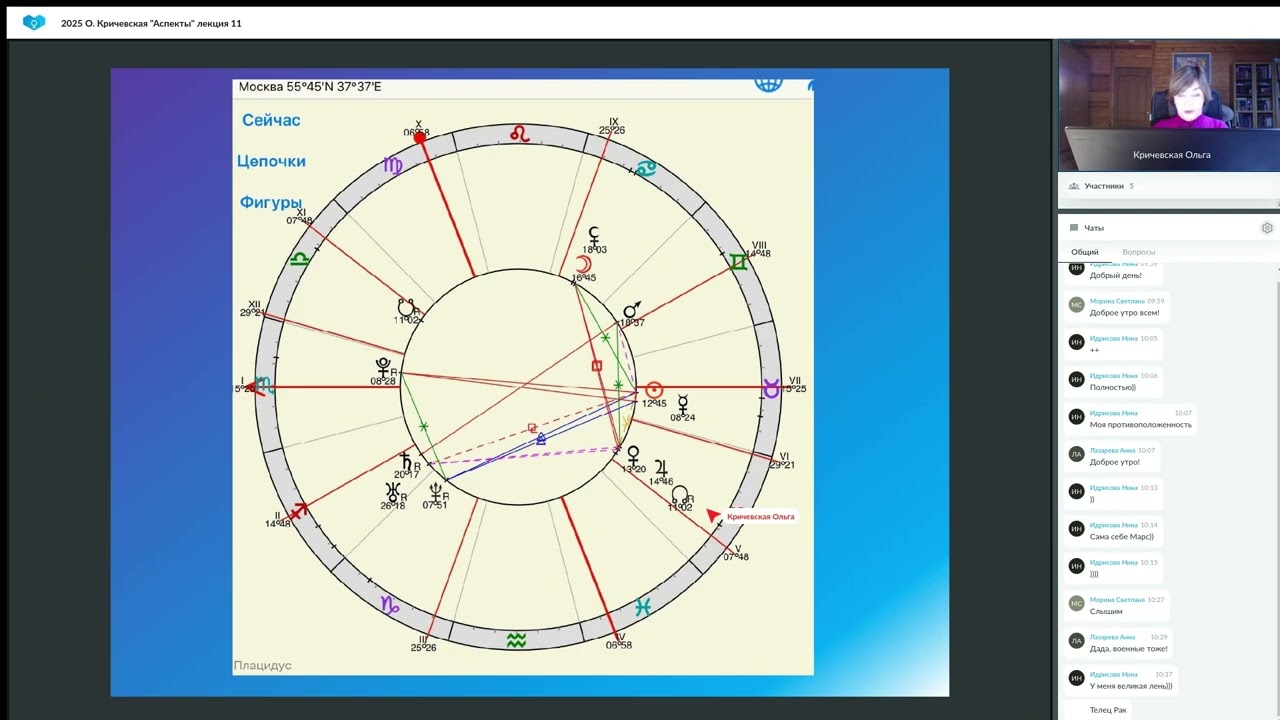The width and height of the screenshot is (1280, 720).
Task: Select the Sagittarius zodiac sign glyph
Action: (x=298, y=512)
